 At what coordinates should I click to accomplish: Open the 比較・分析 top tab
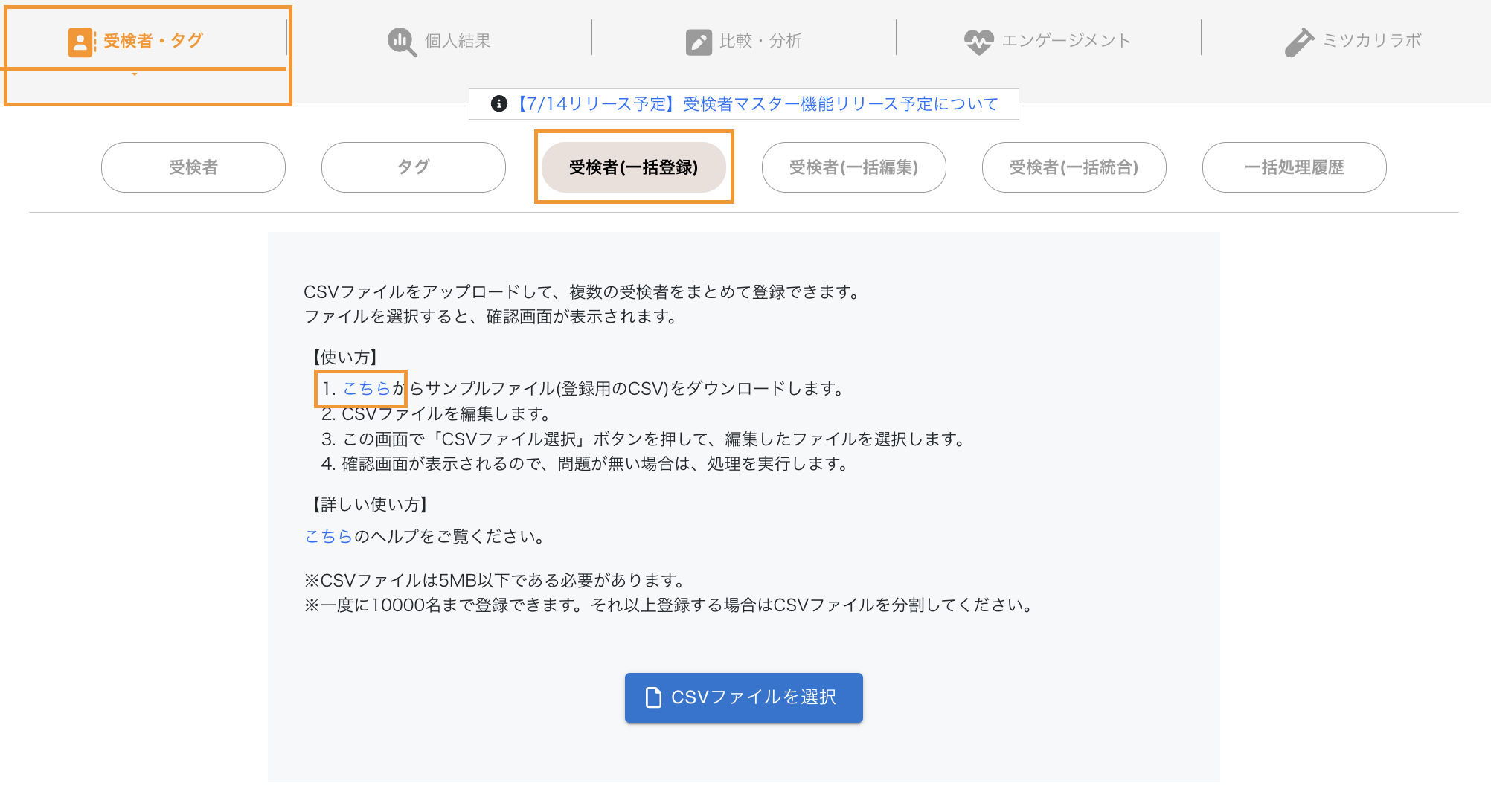click(x=760, y=42)
